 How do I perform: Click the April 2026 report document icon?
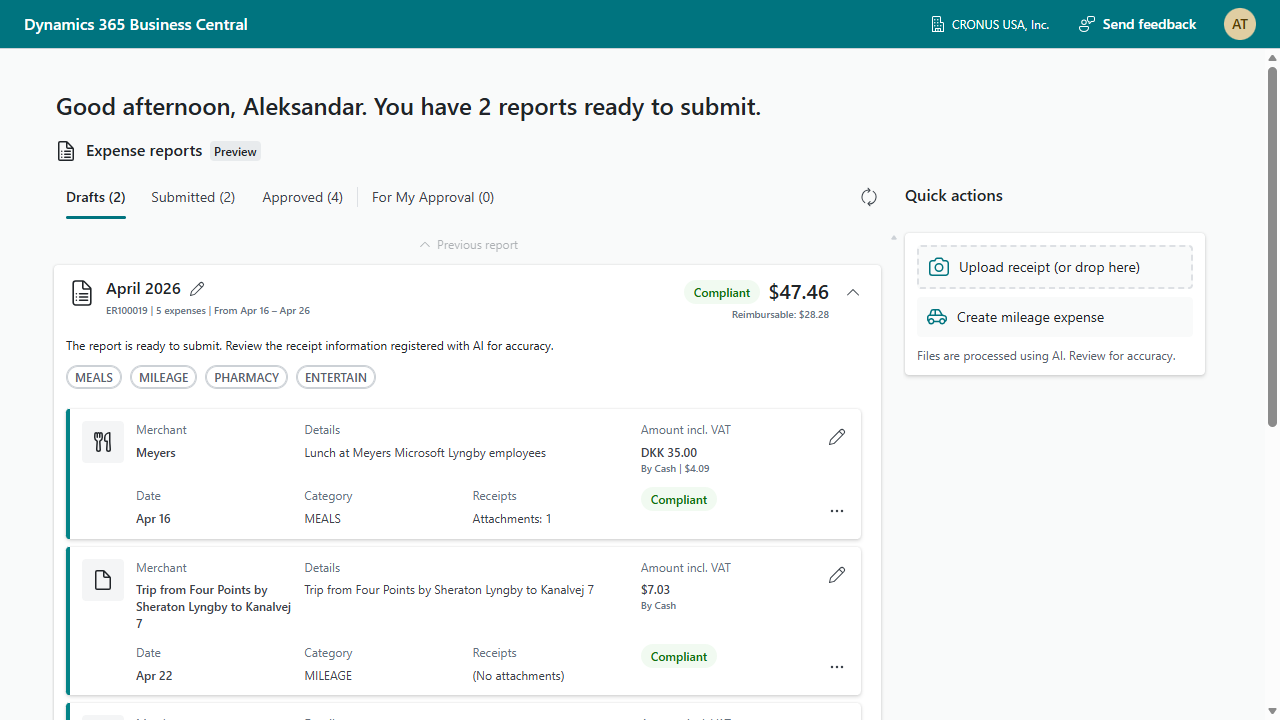[82, 293]
